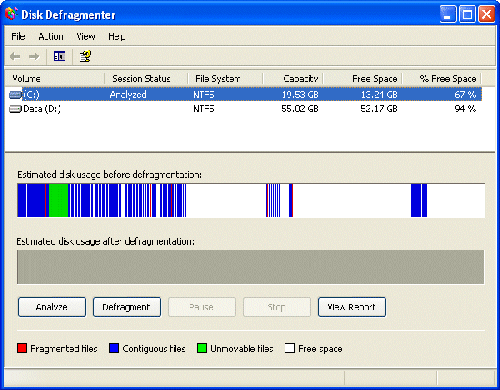This screenshot has width=500, height=390.
Task: Open the Action menu
Action: pos(51,36)
